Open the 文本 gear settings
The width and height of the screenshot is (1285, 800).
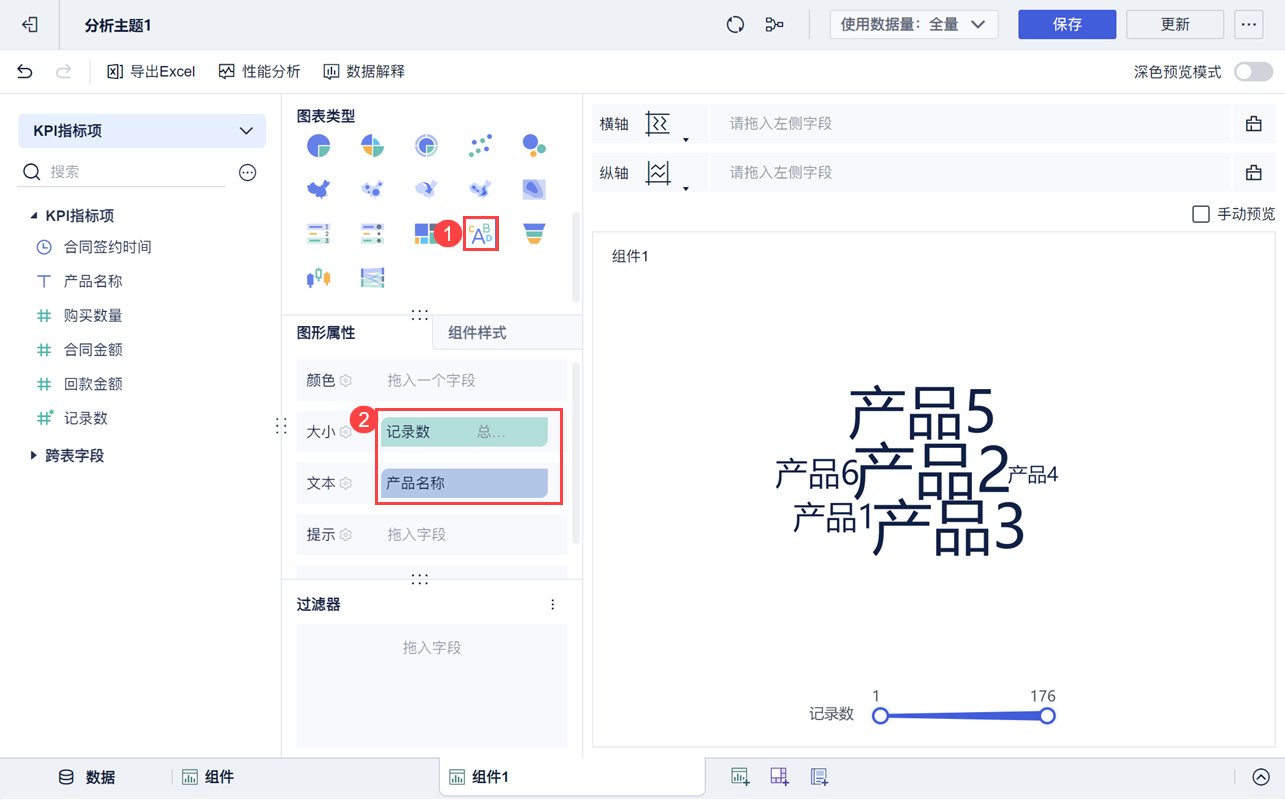pos(346,483)
